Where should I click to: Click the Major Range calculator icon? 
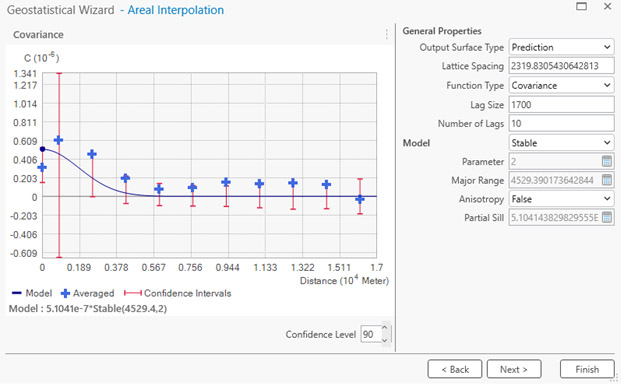point(606,180)
